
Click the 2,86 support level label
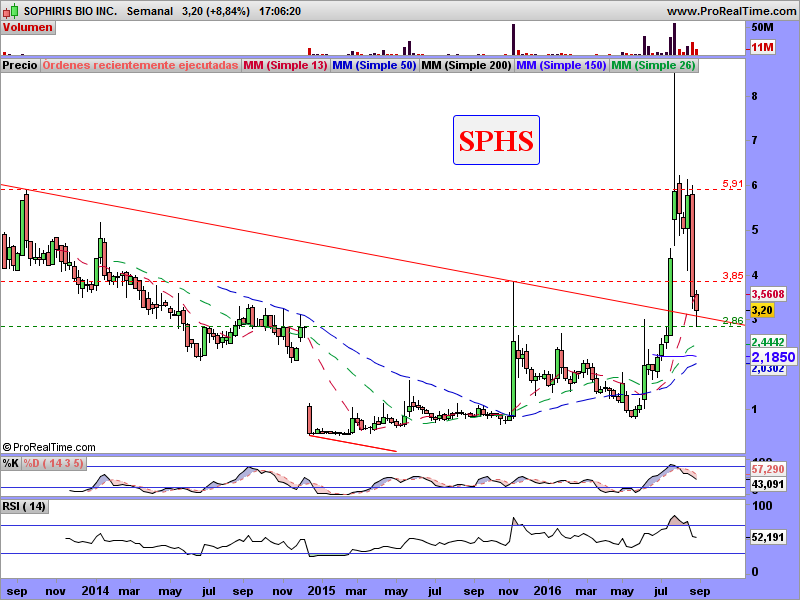[733, 321]
